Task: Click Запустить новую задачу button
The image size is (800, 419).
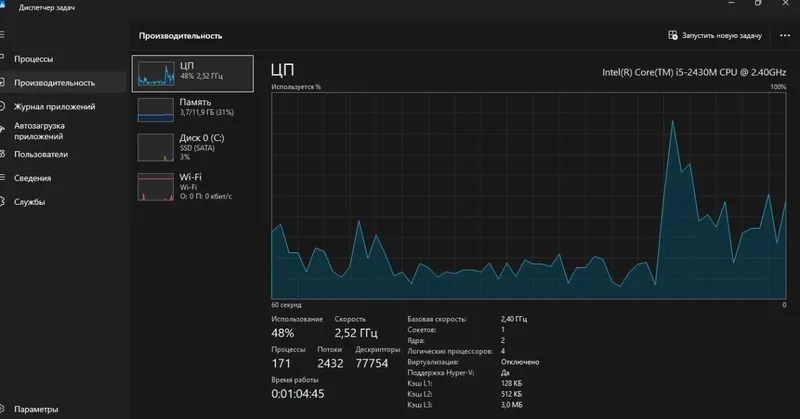Action: point(715,35)
